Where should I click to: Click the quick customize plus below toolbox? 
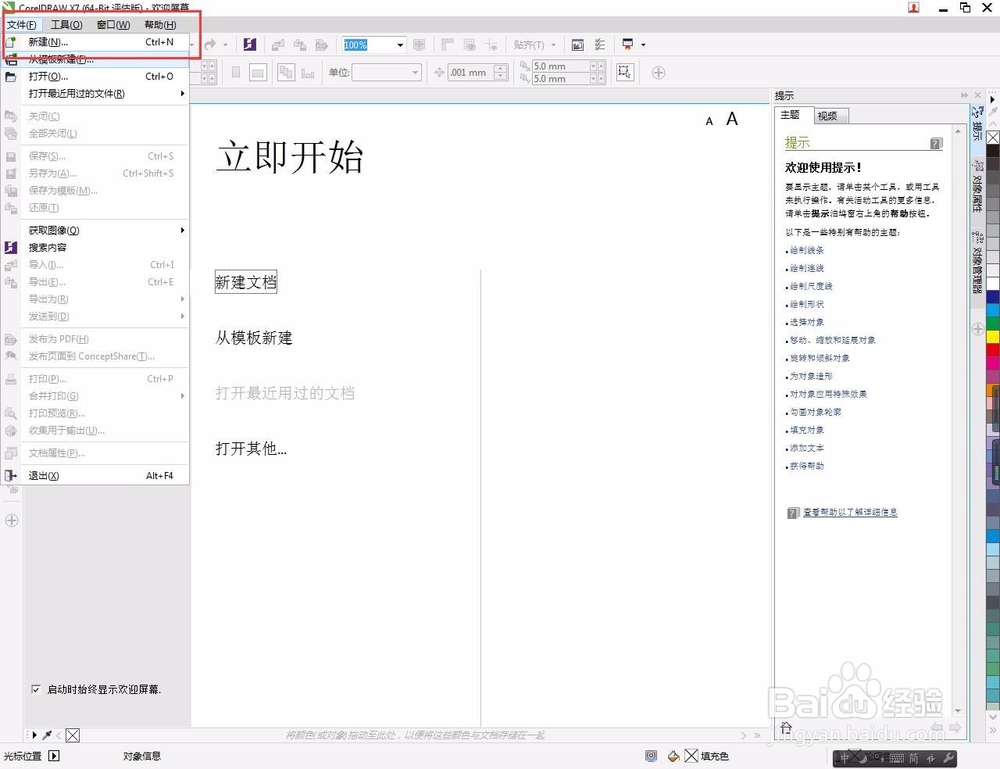pyautogui.click(x=11, y=520)
